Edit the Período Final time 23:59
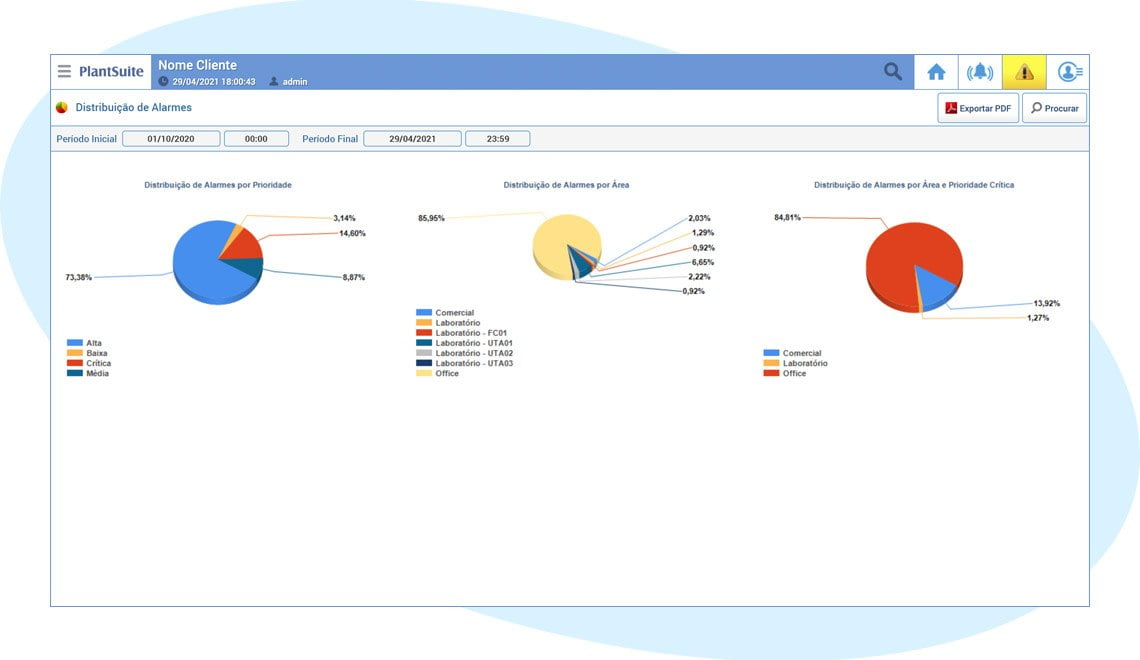The image size is (1140, 660). coord(498,139)
